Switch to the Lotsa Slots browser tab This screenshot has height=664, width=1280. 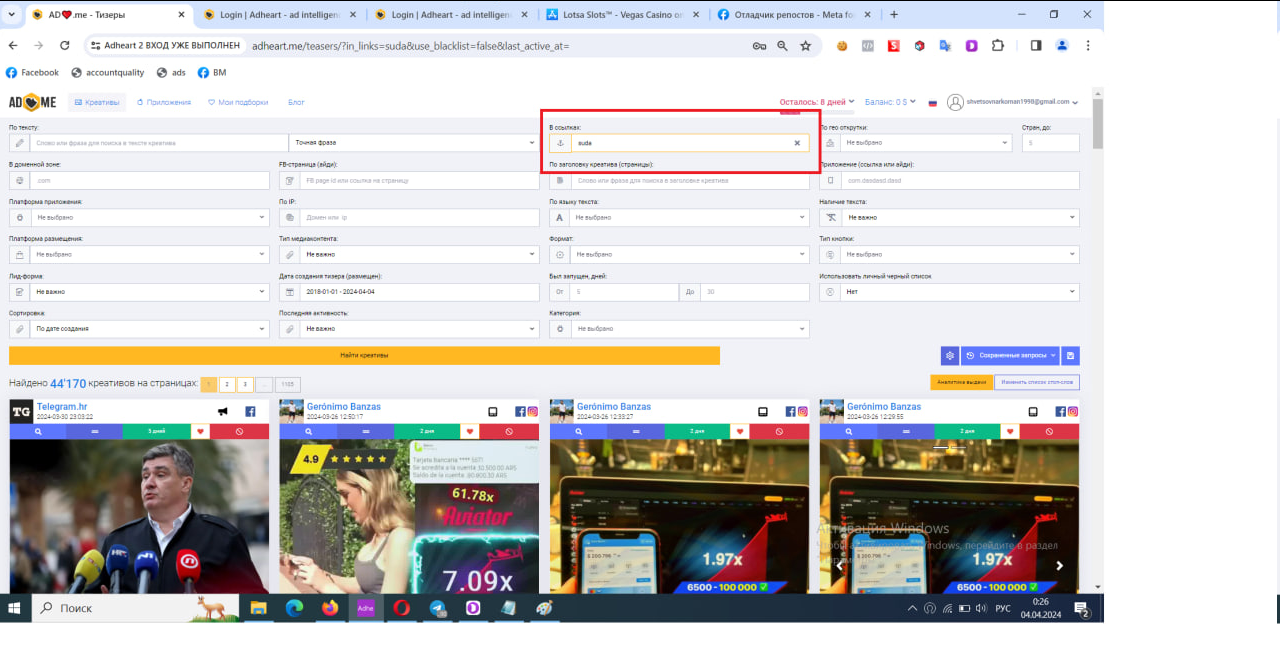click(x=621, y=15)
